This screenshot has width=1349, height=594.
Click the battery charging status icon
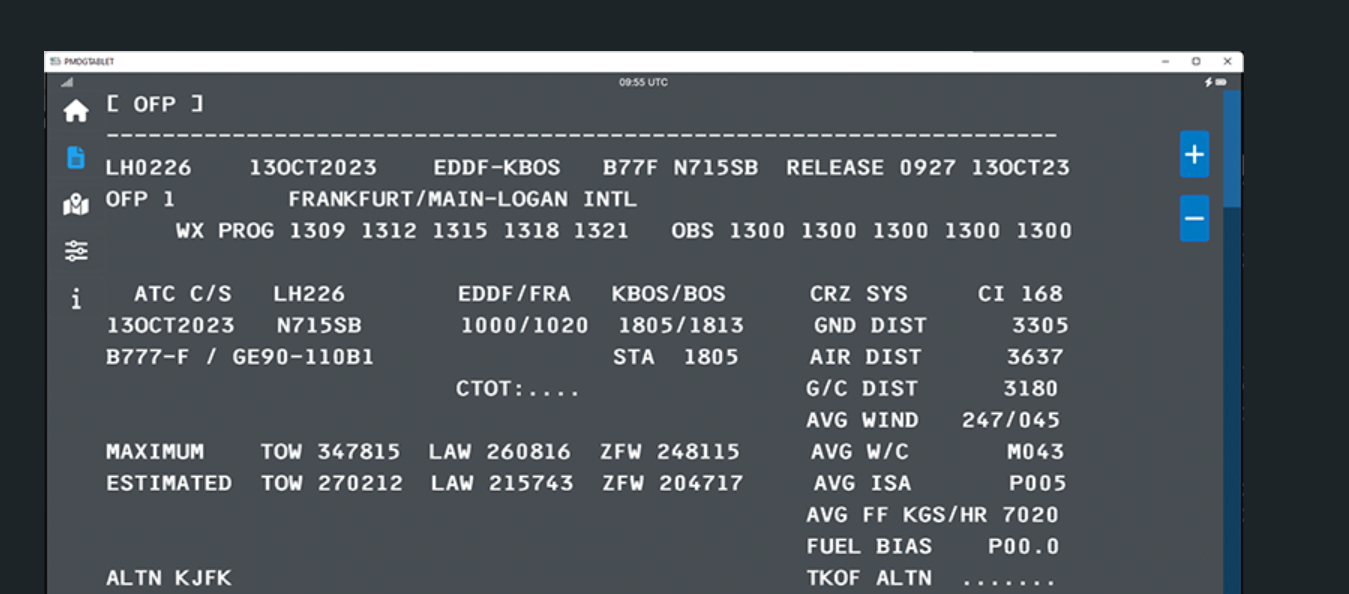tap(1215, 82)
